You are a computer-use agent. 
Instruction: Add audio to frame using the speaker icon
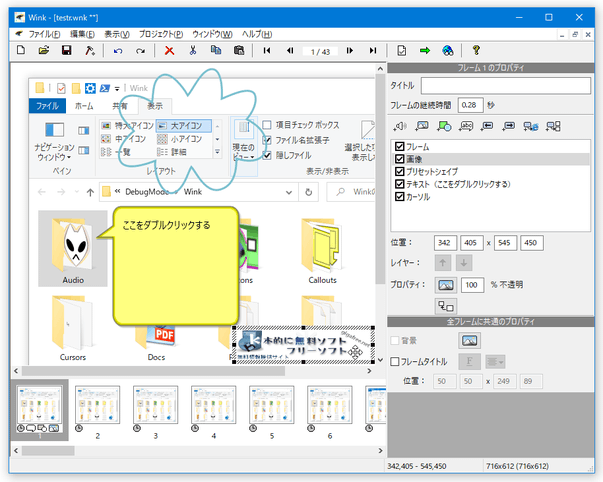[x=400, y=126]
